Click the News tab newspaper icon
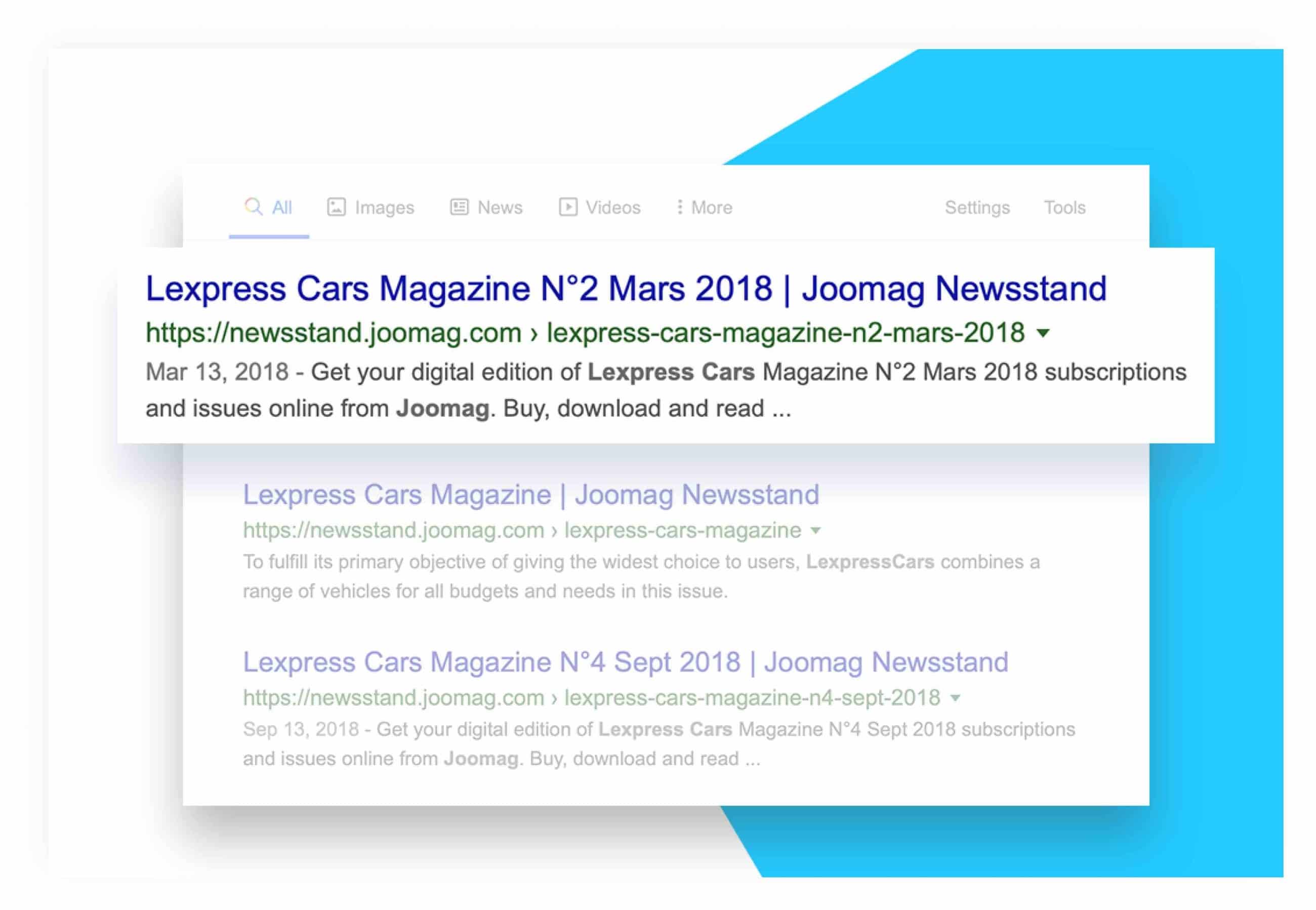1316x910 pixels. click(460, 207)
